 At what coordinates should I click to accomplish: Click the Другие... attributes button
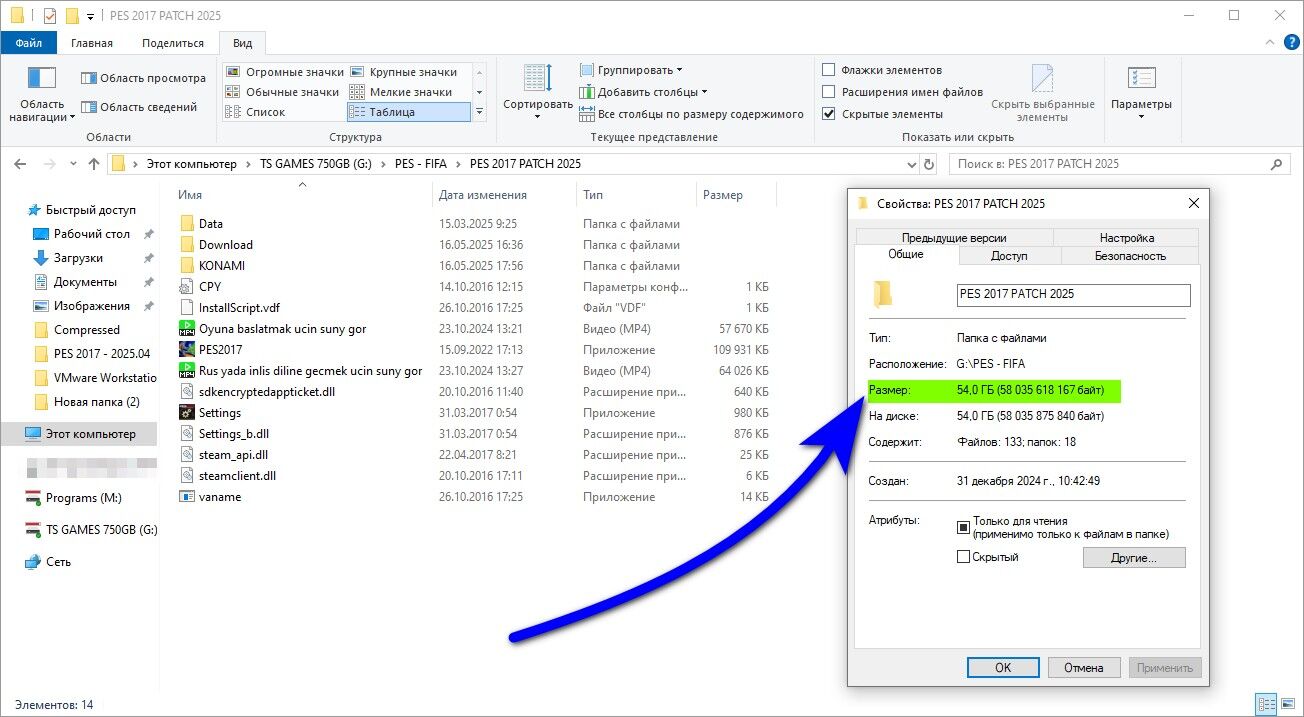1134,557
